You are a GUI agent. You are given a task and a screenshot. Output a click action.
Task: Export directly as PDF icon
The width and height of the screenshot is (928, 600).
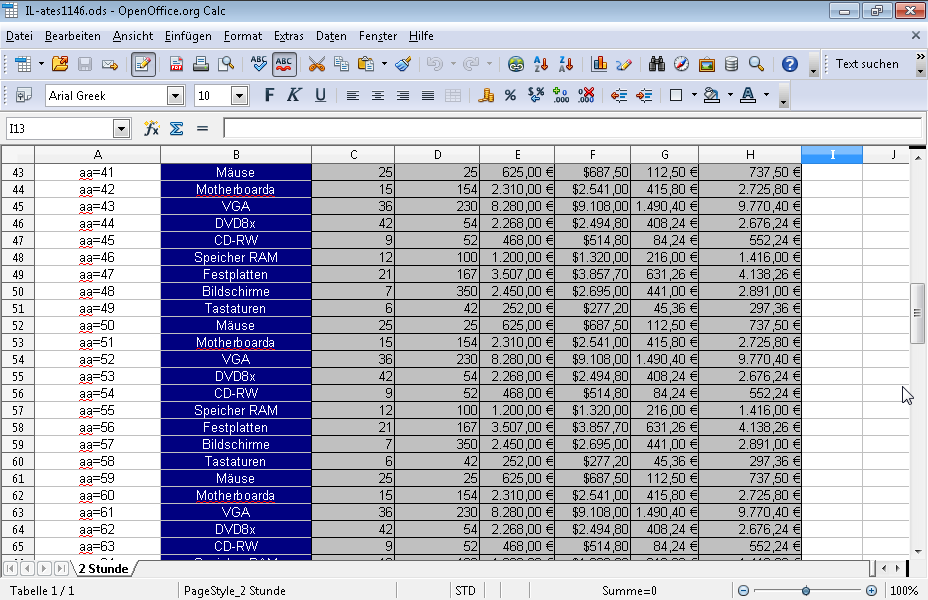click(176, 64)
